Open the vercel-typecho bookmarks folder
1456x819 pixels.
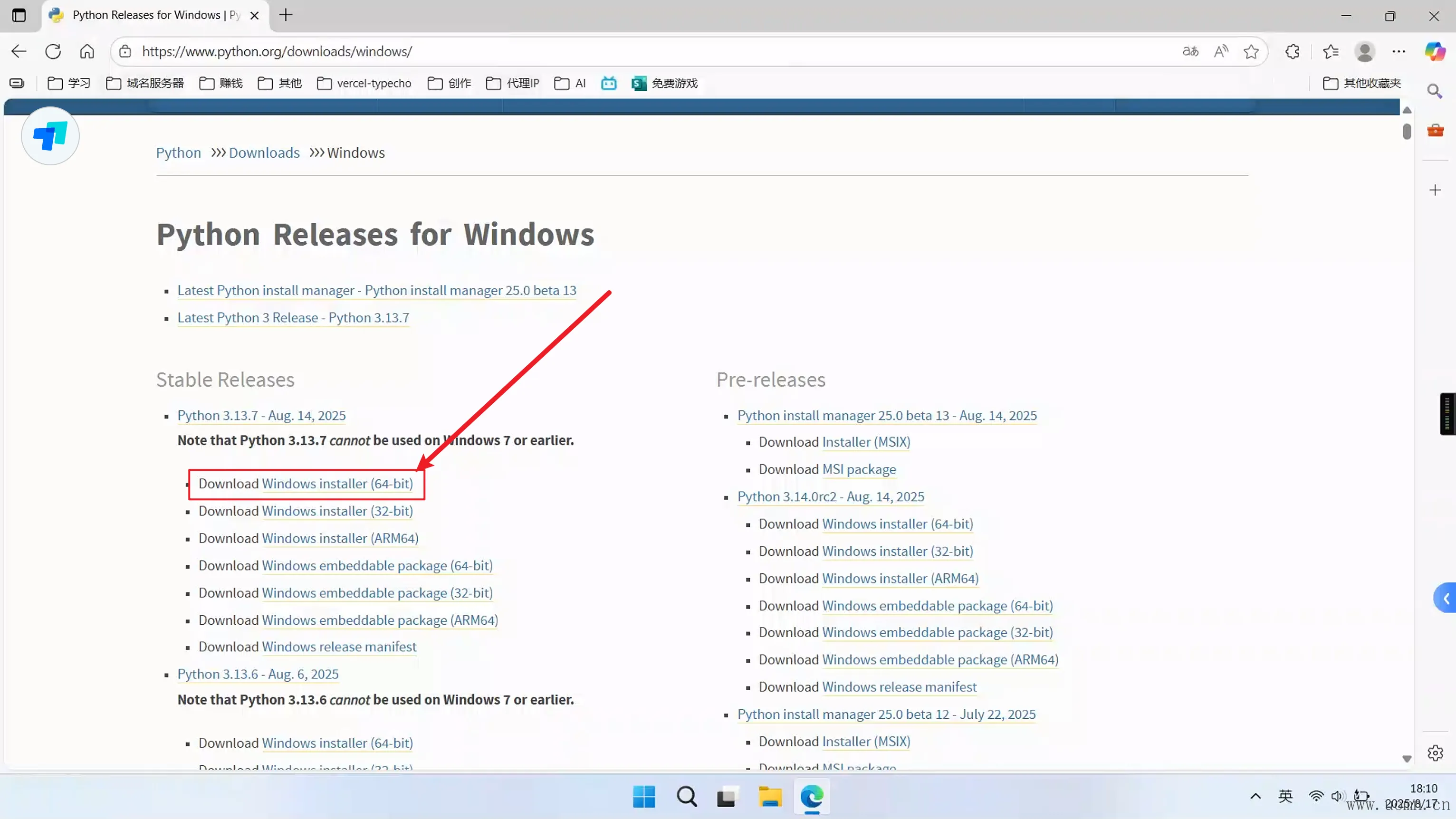click(x=364, y=83)
